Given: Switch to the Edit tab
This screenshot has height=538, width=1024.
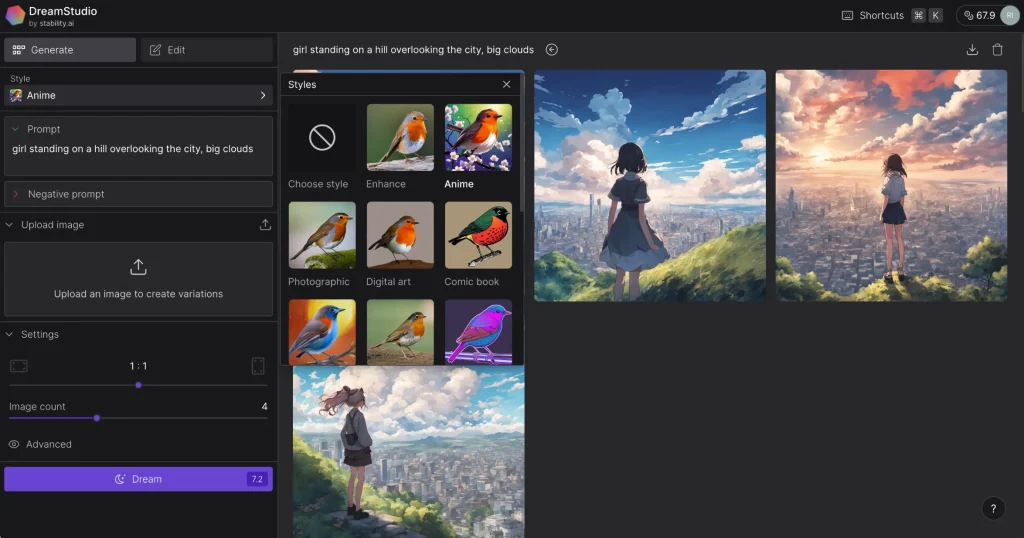Looking at the screenshot, I should [x=206, y=50].
